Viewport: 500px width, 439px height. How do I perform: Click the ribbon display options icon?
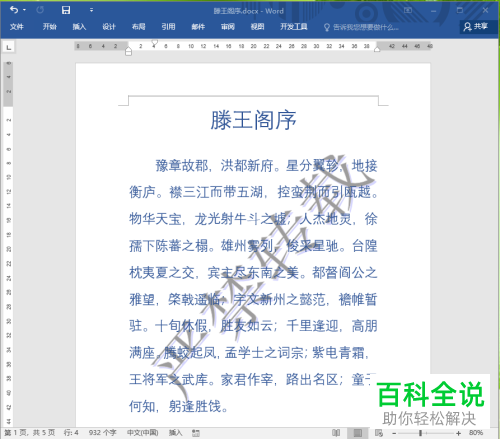[x=408, y=10]
